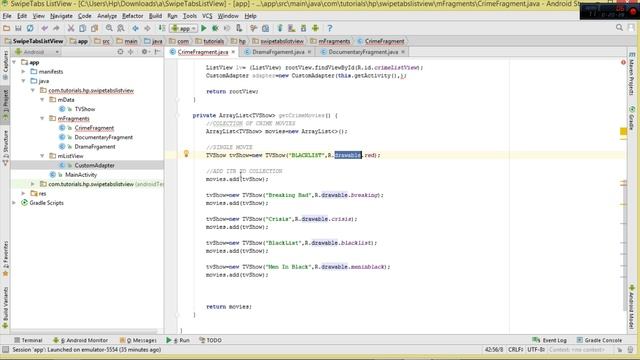Click the src breadcrumb in navigation bar

click(102, 41)
